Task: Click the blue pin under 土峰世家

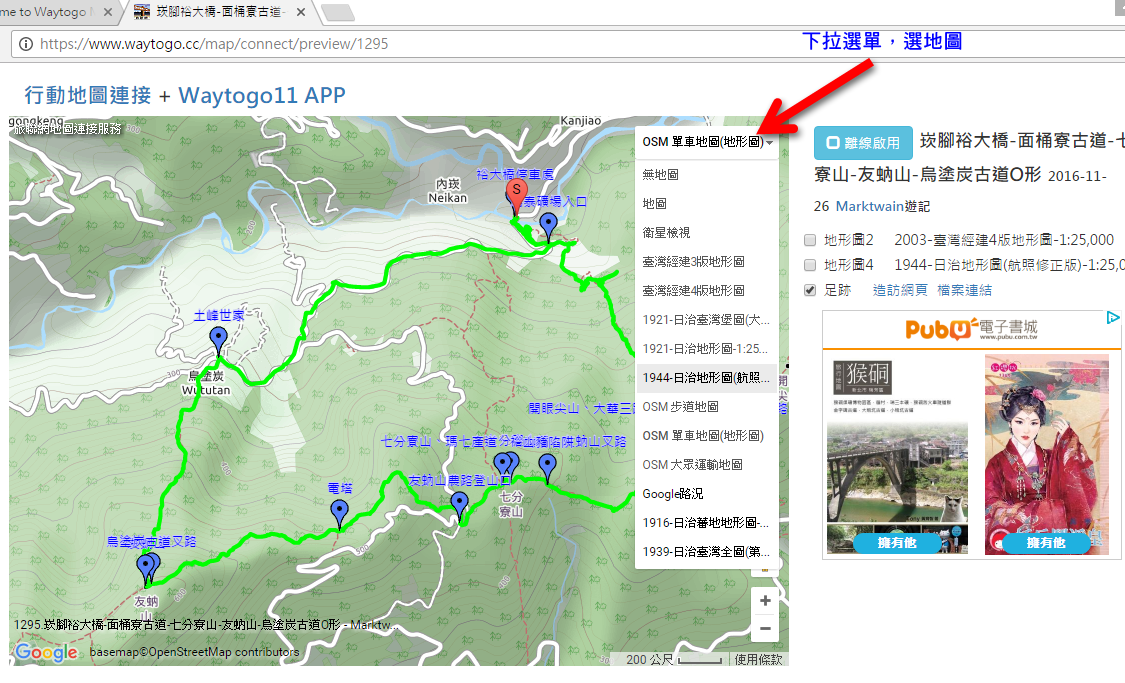Action: point(219,338)
